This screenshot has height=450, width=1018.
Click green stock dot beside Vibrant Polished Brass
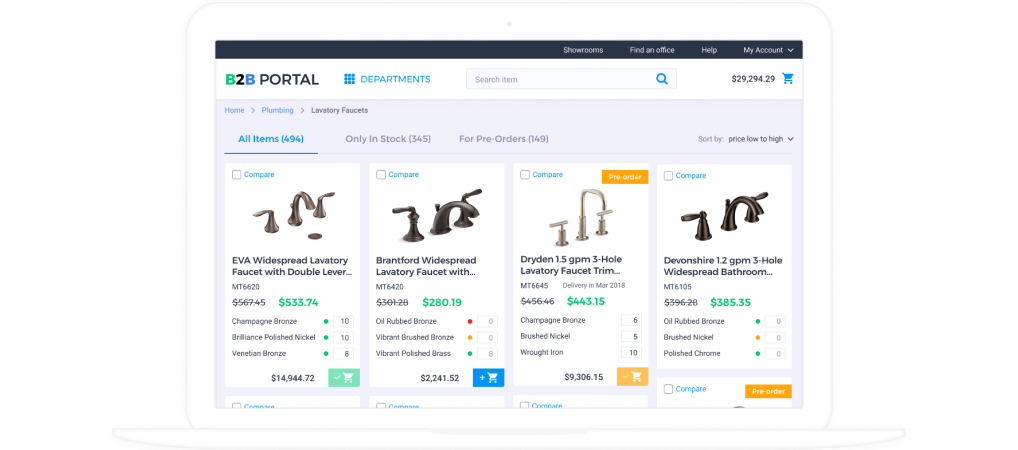tap(470, 354)
